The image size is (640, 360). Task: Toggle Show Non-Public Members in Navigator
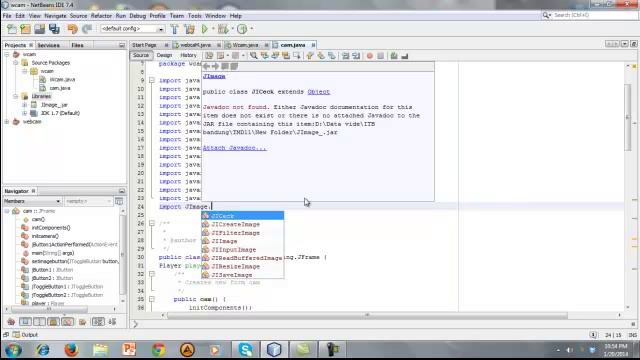(53, 322)
